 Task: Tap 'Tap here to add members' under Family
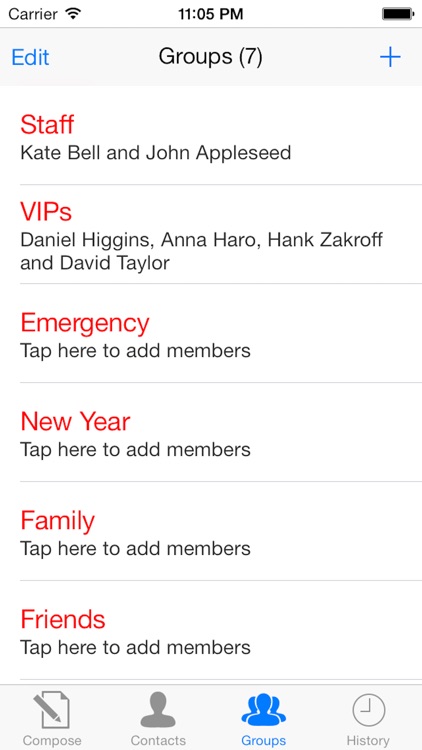point(135,549)
